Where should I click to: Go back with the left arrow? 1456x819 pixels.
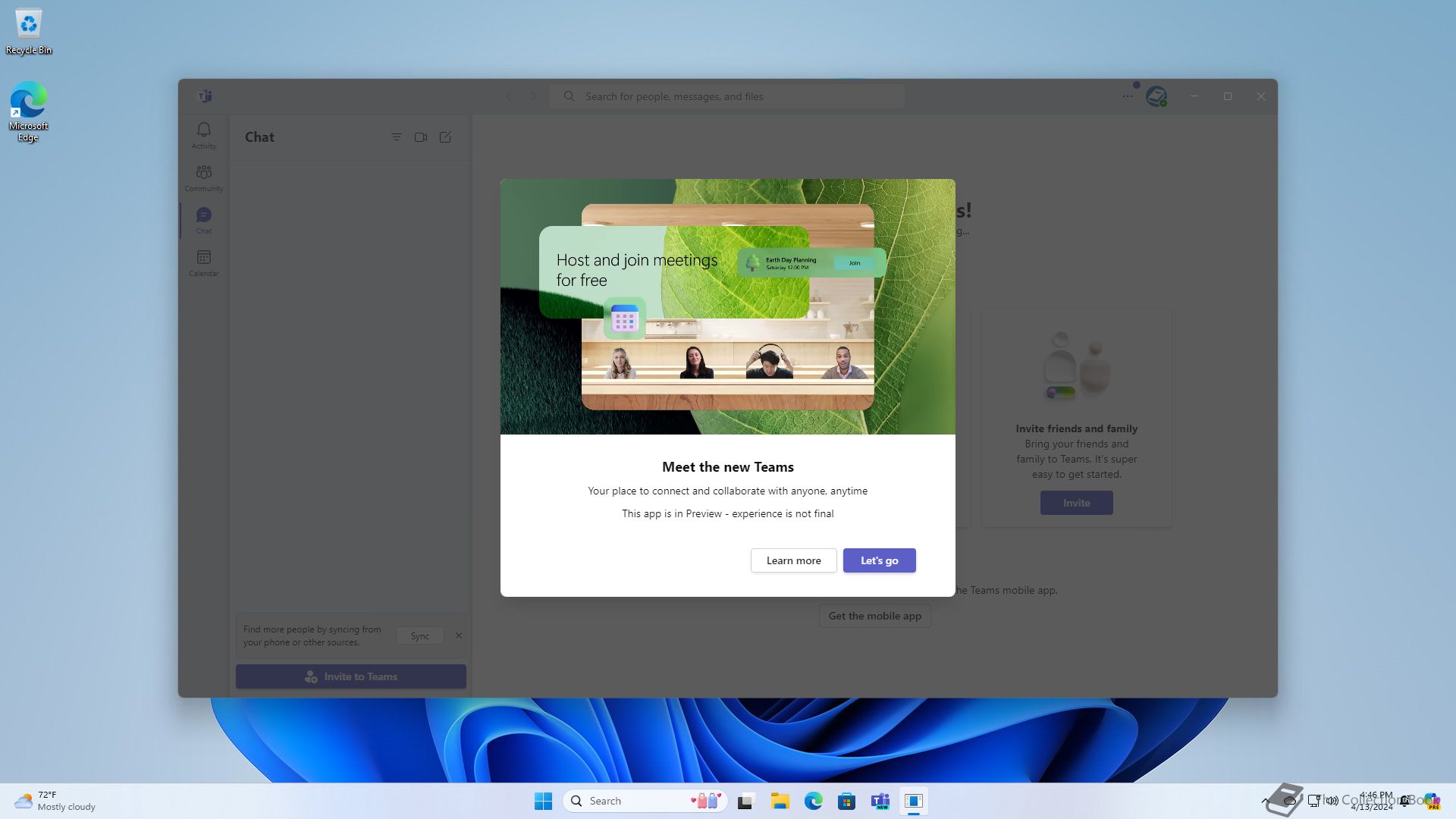click(x=509, y=96)
